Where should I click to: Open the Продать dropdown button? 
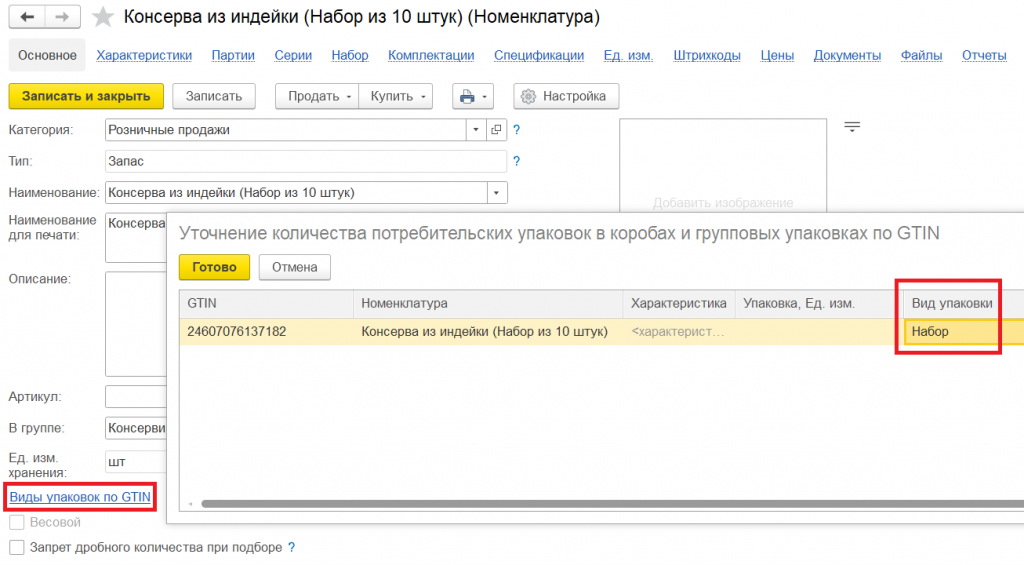[317, 97]
